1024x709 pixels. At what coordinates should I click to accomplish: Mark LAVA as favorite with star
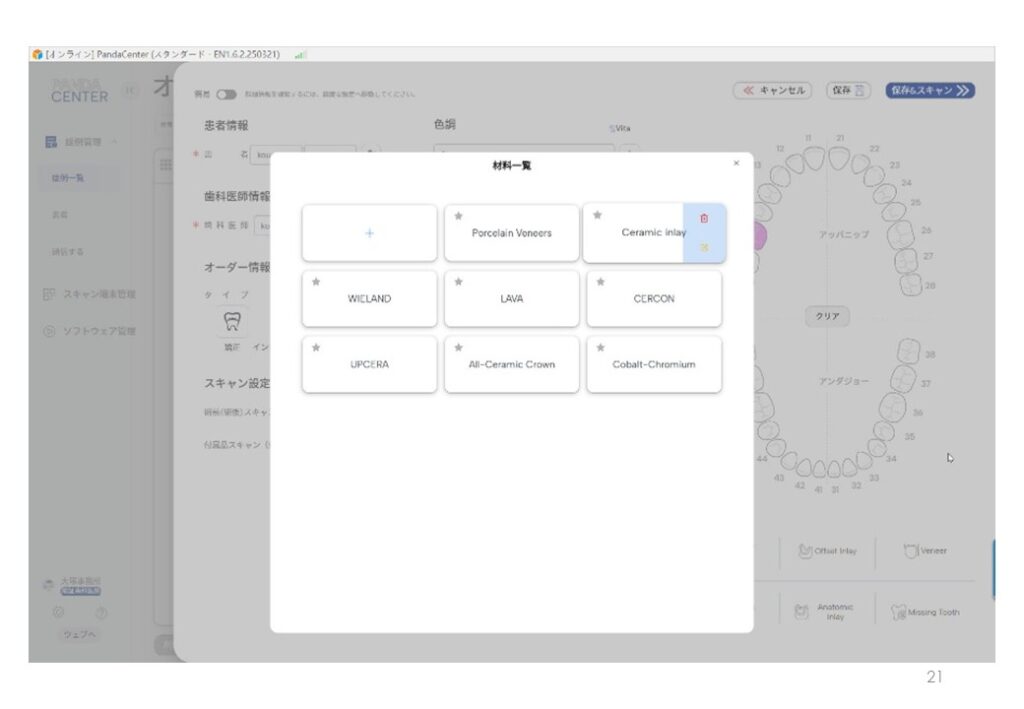(x=459, y=282)
